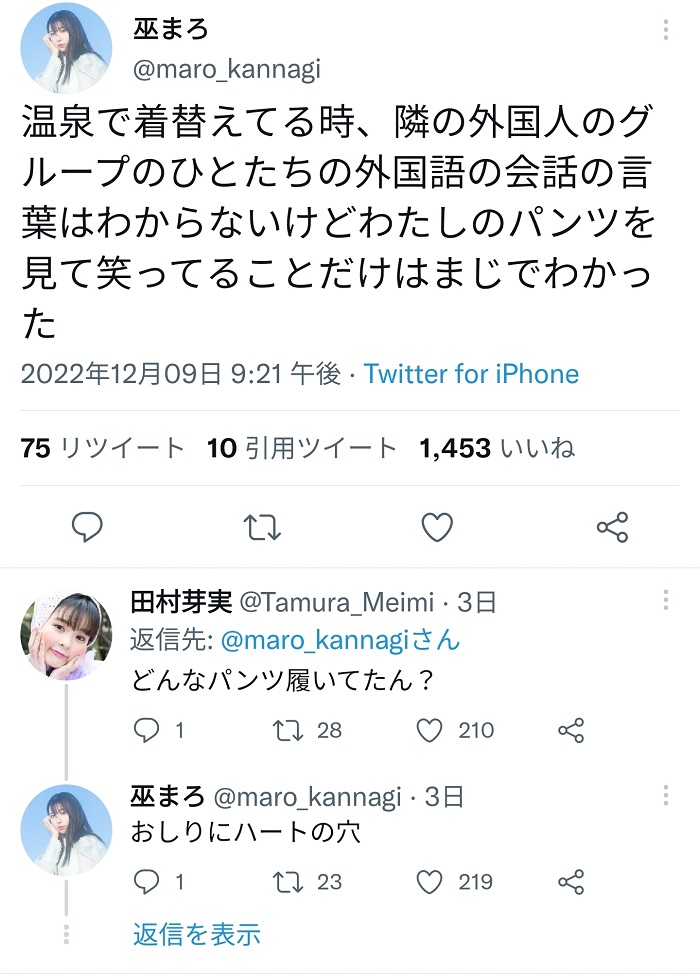View the 1,453 いいね list
Screen dimensions: 700x974
(497, 448)
